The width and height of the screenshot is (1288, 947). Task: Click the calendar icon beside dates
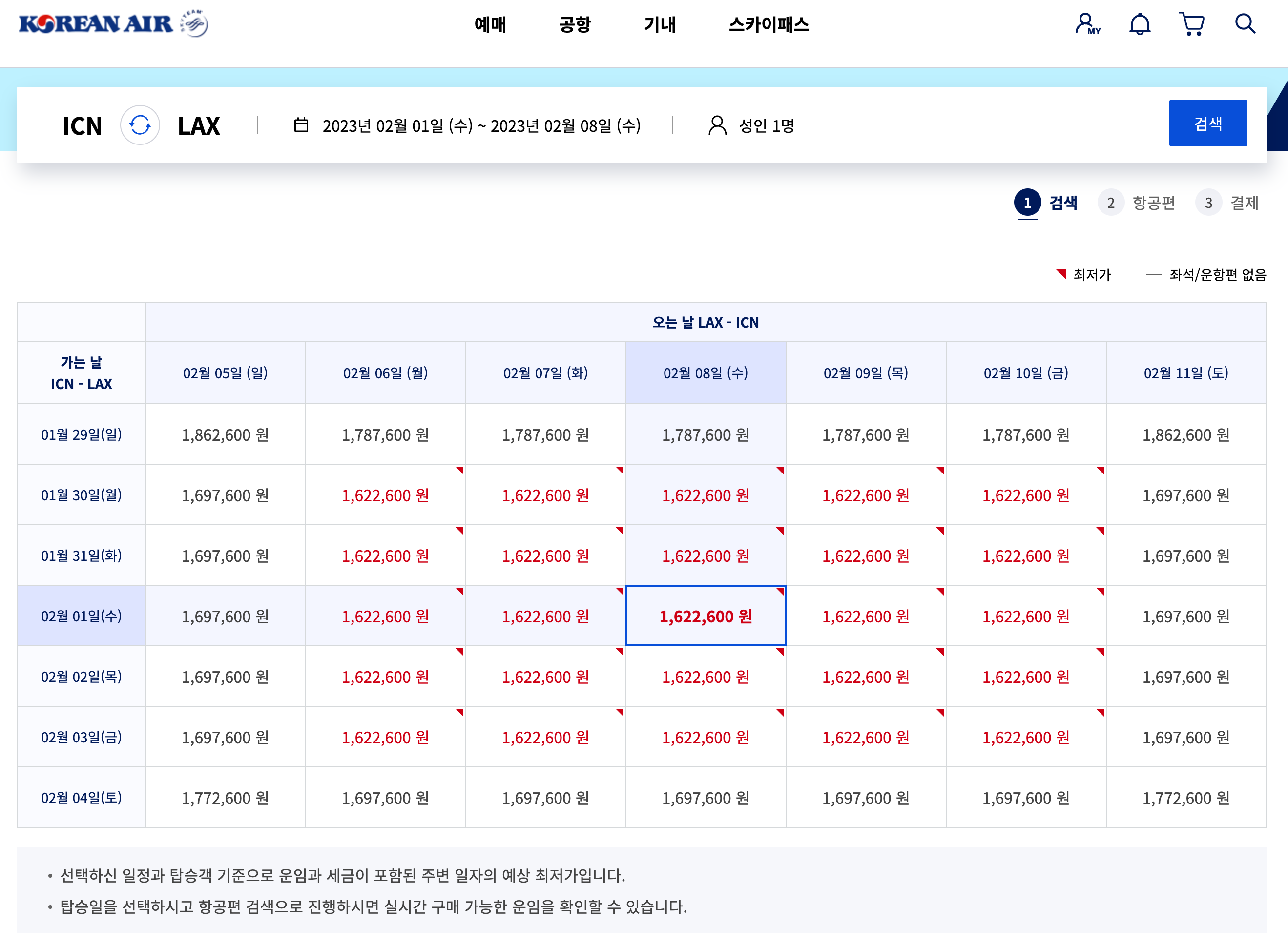301,125
